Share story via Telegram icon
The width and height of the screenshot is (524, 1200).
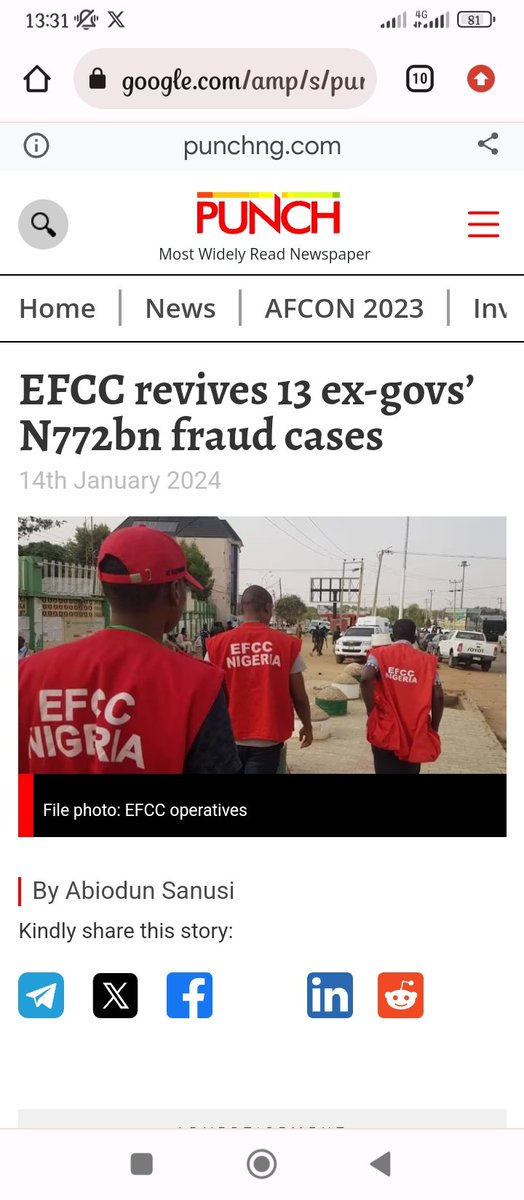tap(41, 995)
